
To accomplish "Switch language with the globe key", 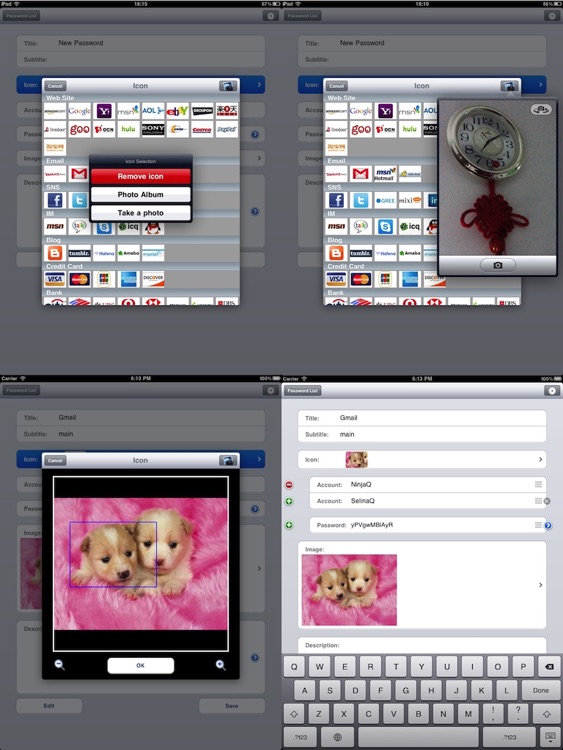I will [337, 737].
